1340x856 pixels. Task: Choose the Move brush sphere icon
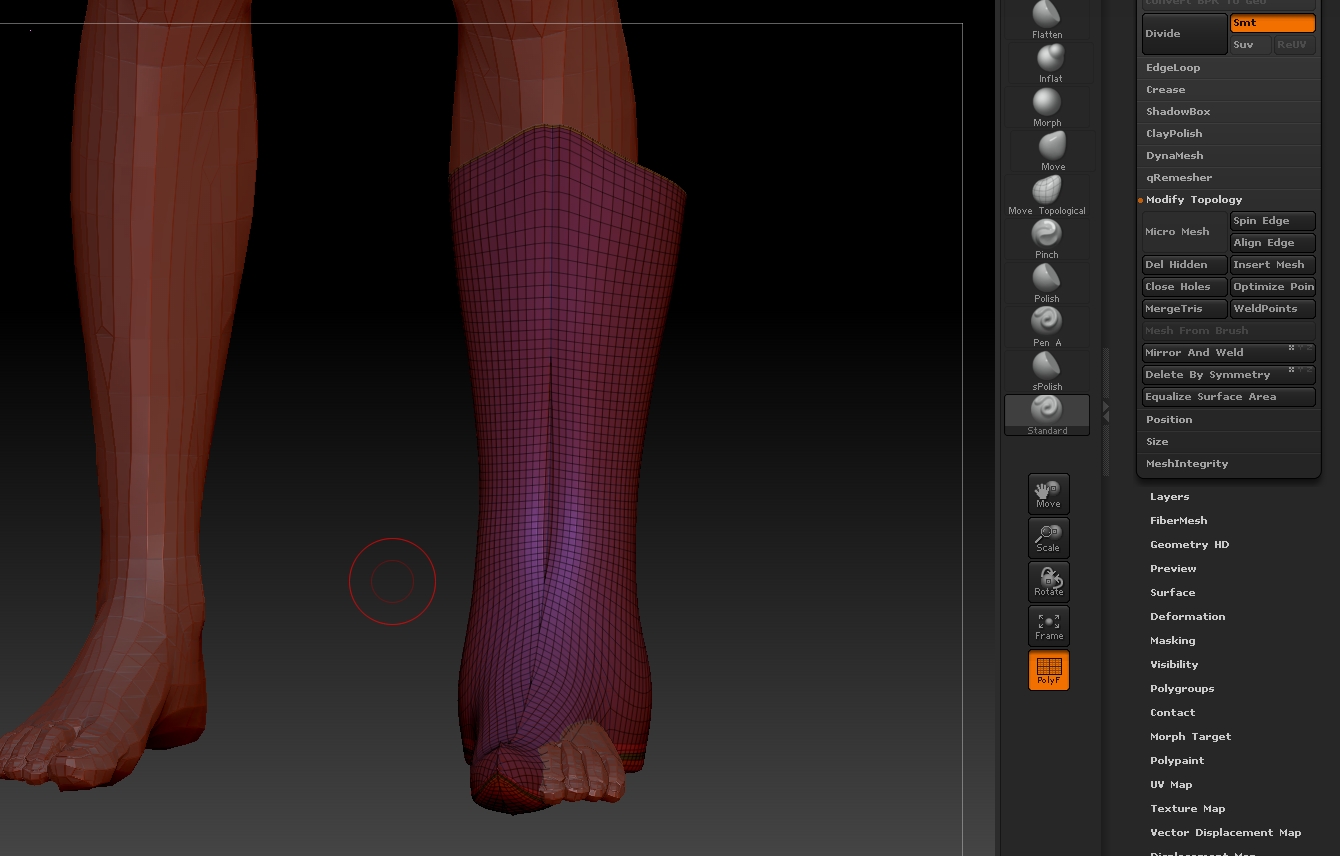(1050, 147)
